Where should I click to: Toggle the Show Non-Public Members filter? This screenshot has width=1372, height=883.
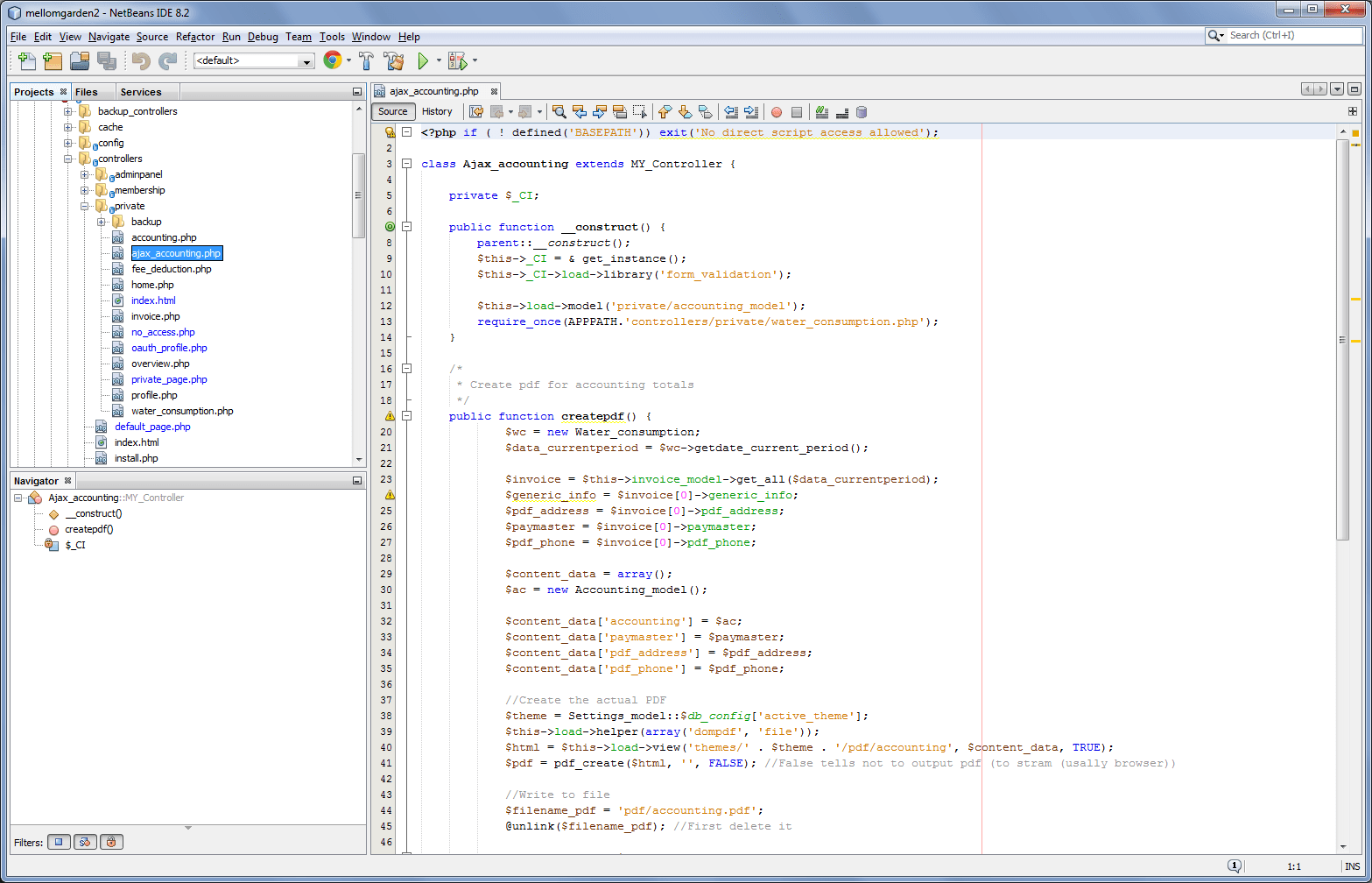pos(111,842)
